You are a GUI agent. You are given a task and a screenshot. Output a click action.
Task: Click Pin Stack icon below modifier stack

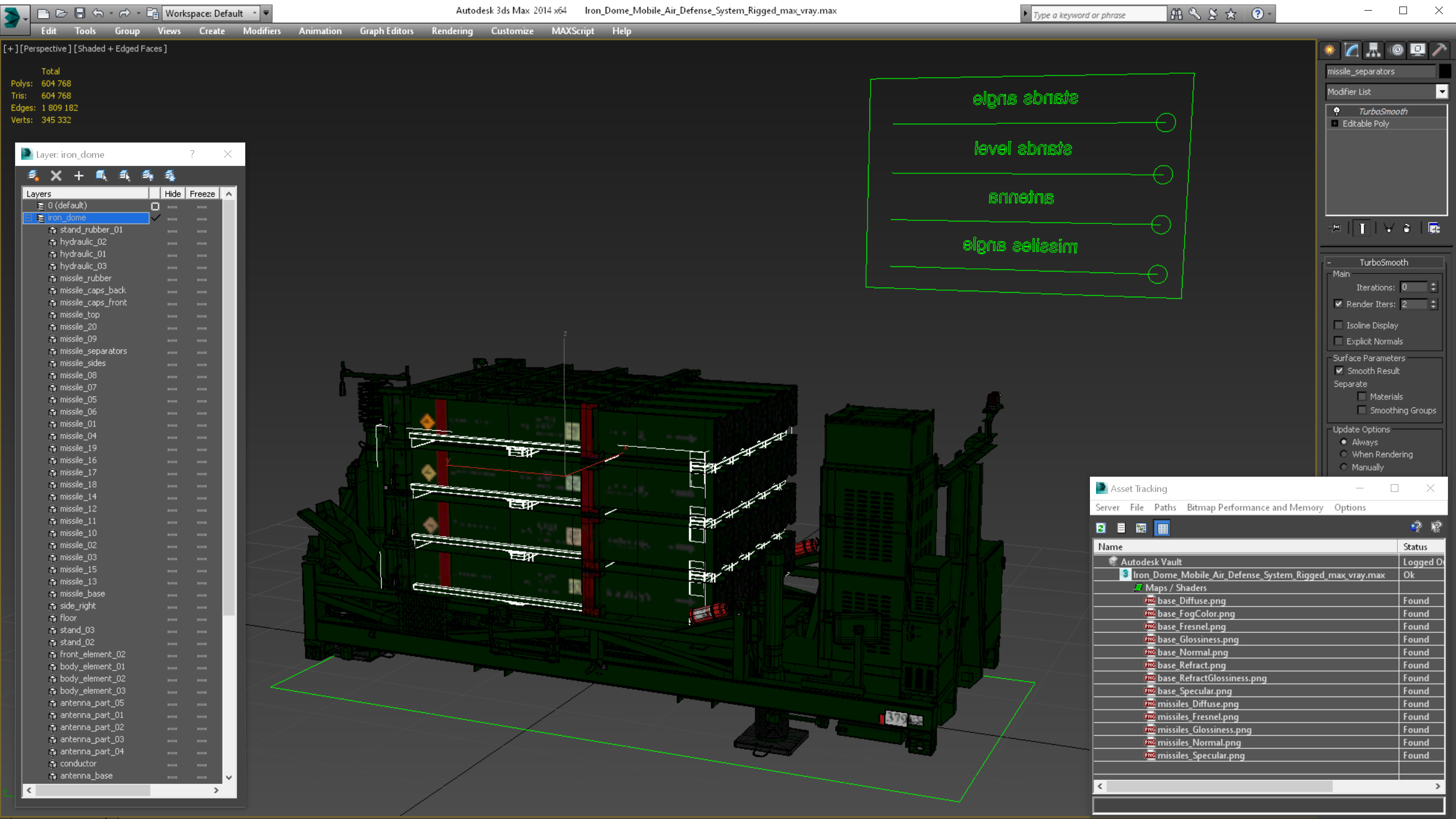1335,229
